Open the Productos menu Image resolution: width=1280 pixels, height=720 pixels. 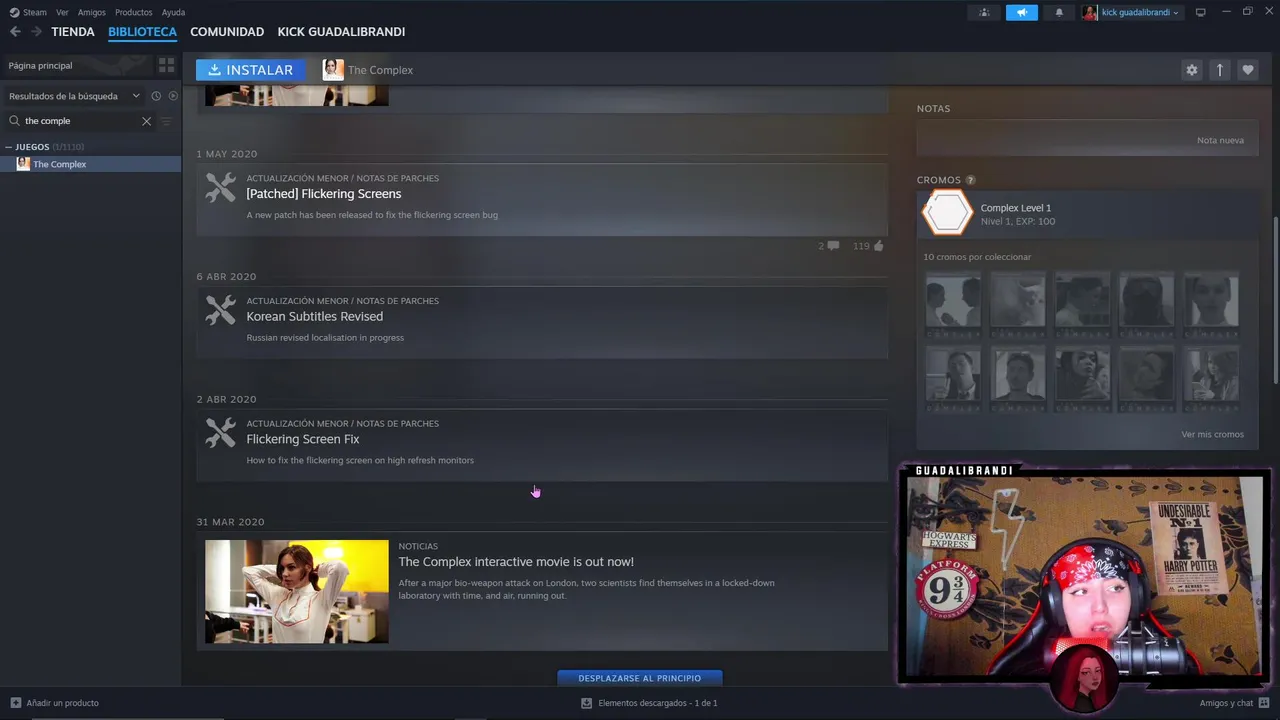tap(133, 12)
